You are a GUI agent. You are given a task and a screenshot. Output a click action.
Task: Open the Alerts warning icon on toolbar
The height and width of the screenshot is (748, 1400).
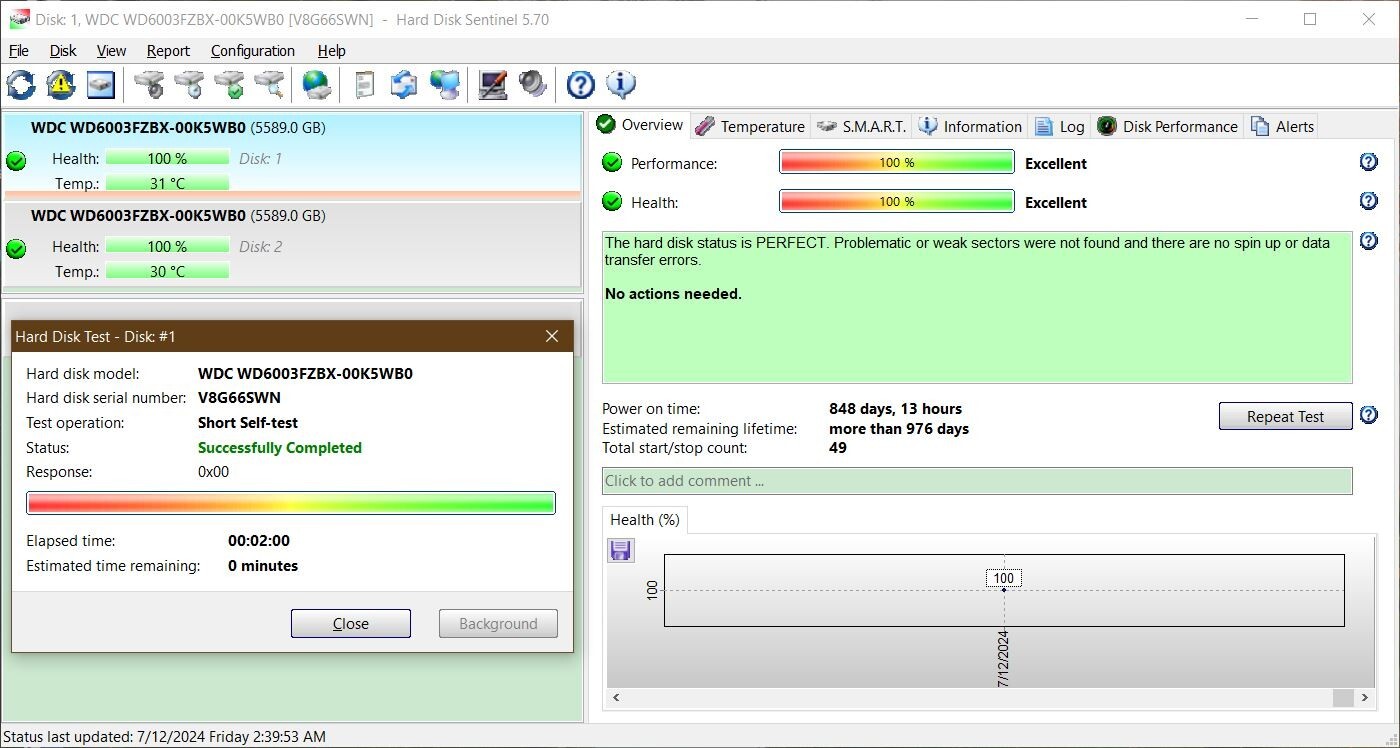click(59, 84)
